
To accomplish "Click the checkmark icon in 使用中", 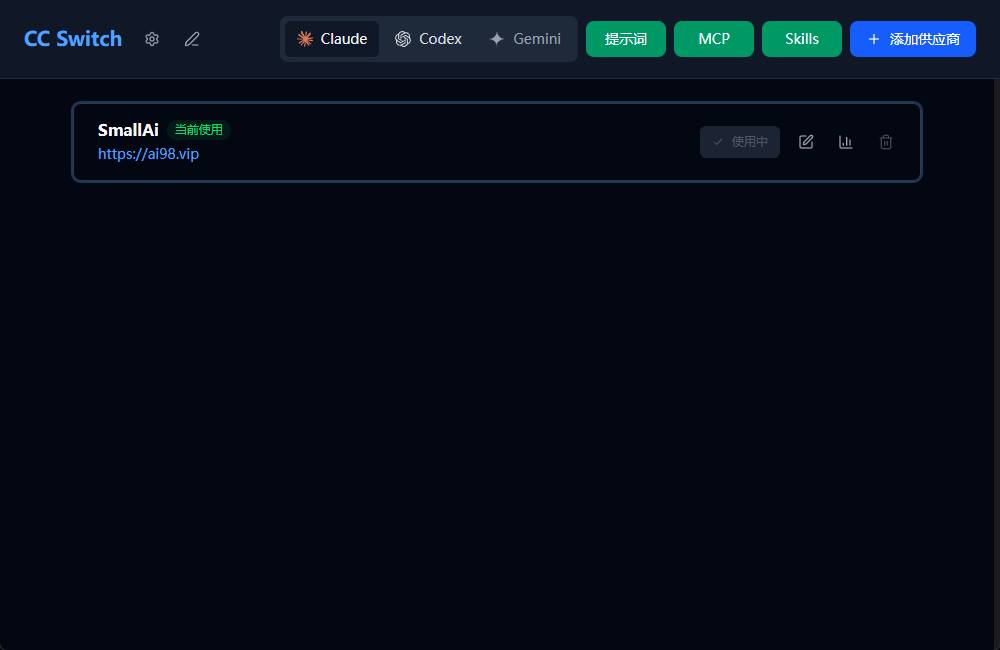I will tap(718, 142).
